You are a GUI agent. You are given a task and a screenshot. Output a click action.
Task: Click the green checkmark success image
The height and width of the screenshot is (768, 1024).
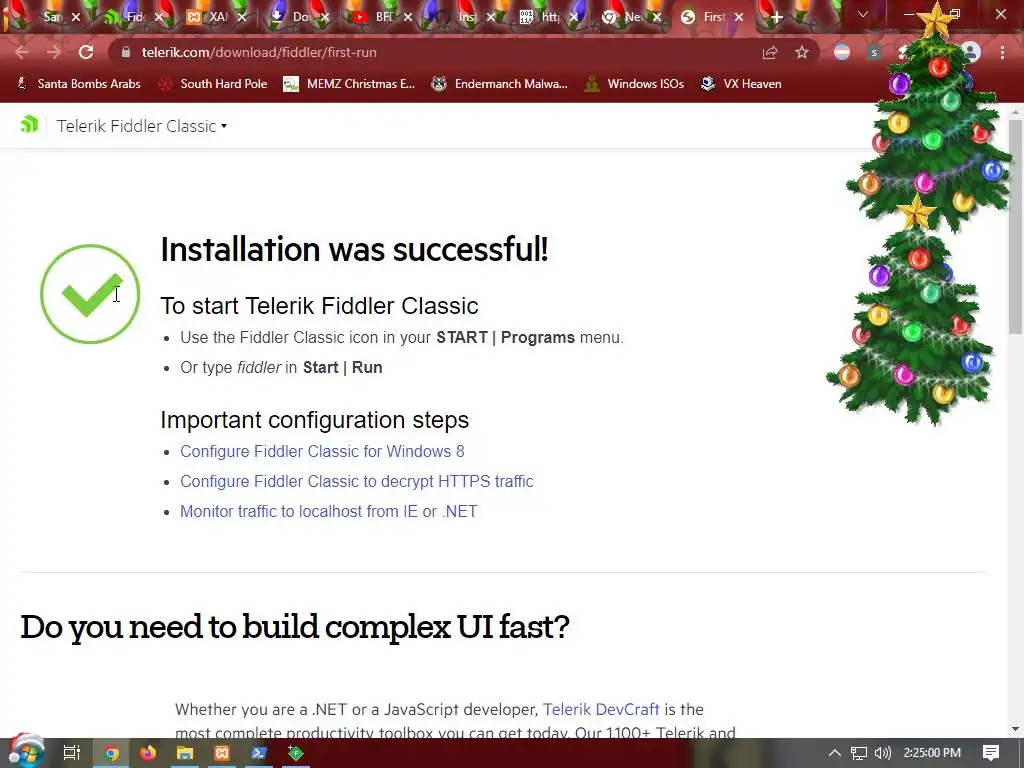90,294
